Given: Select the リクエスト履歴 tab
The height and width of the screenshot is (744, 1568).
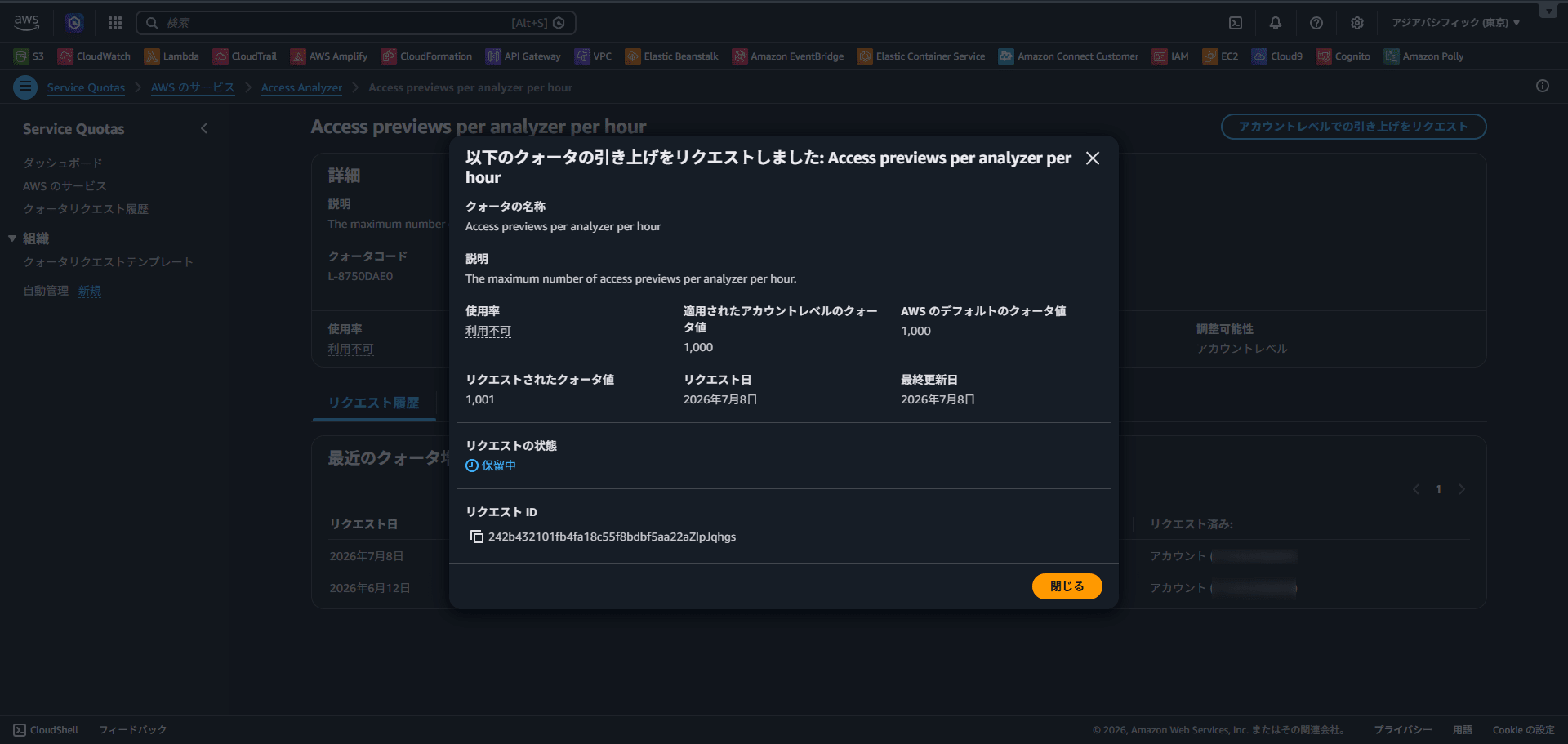Looking at the screenshot, I should [x=374, y=403].
